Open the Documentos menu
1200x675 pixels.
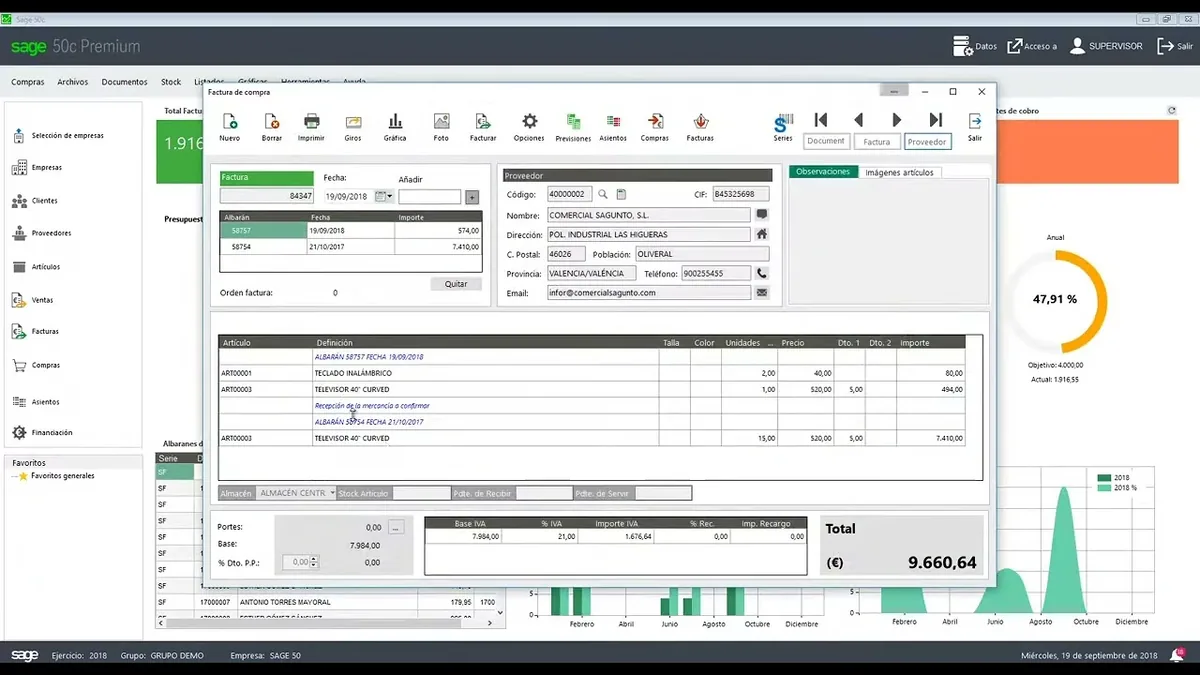click(125, 82)
